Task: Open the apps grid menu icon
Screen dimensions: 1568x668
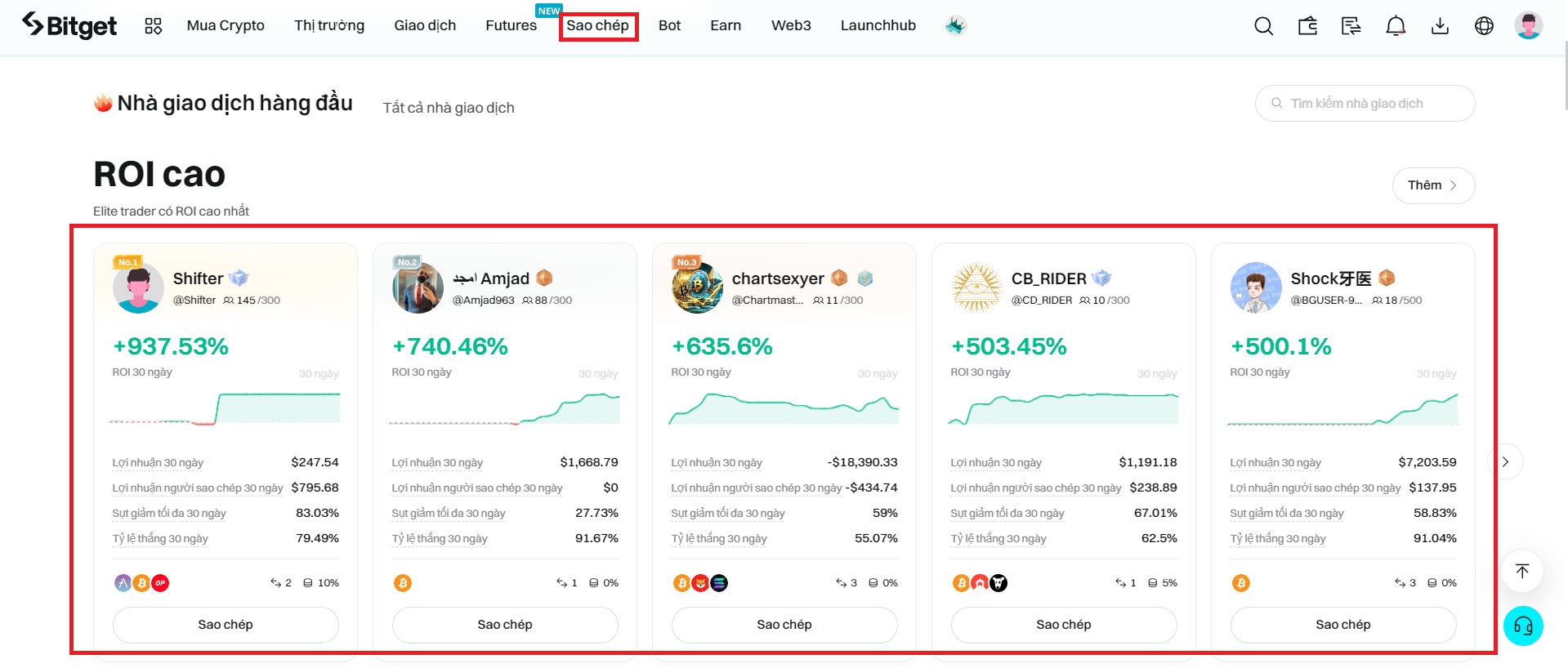Action: click(x=154, y=26)
